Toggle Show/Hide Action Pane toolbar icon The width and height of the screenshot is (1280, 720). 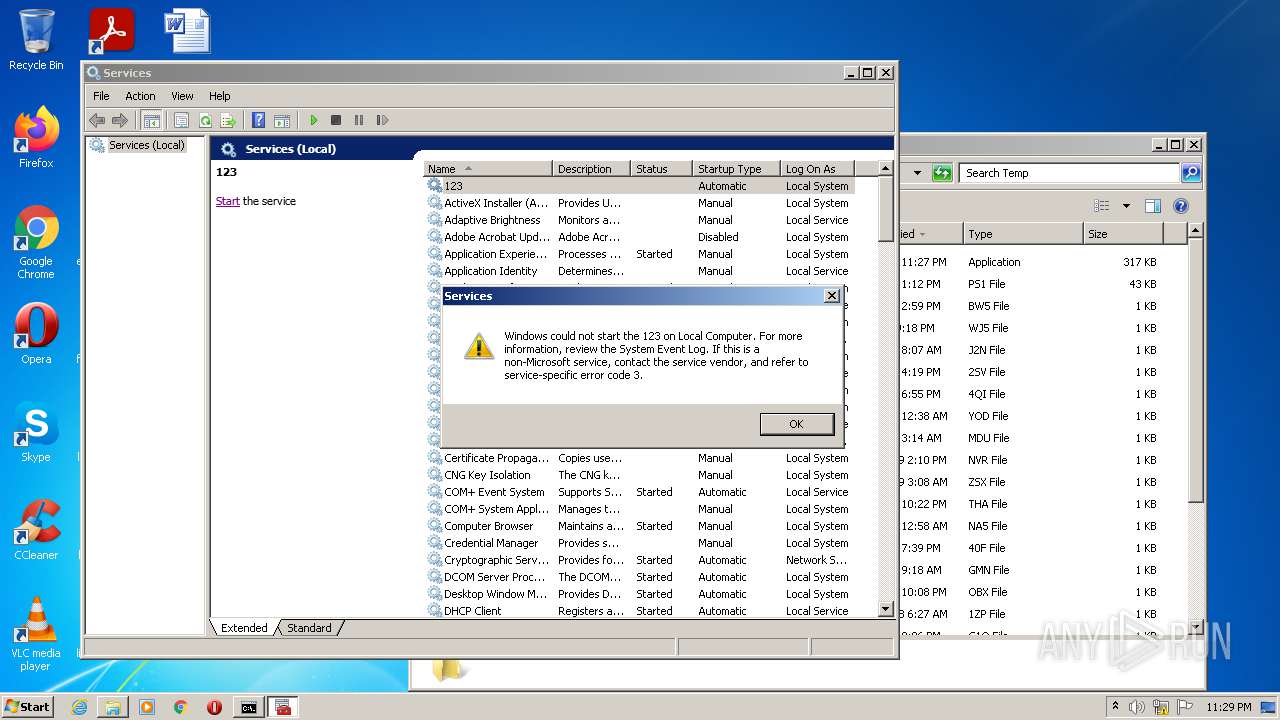[x=282, y=120]
